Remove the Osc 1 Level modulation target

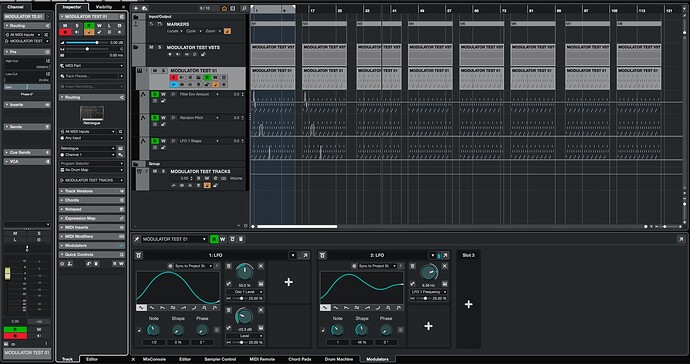(261, 266)
